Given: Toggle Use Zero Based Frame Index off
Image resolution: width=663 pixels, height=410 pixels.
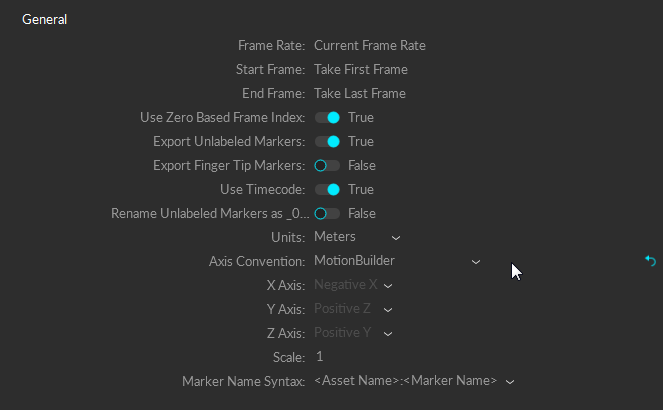Looking at the screenshot, I should [327, 118].
